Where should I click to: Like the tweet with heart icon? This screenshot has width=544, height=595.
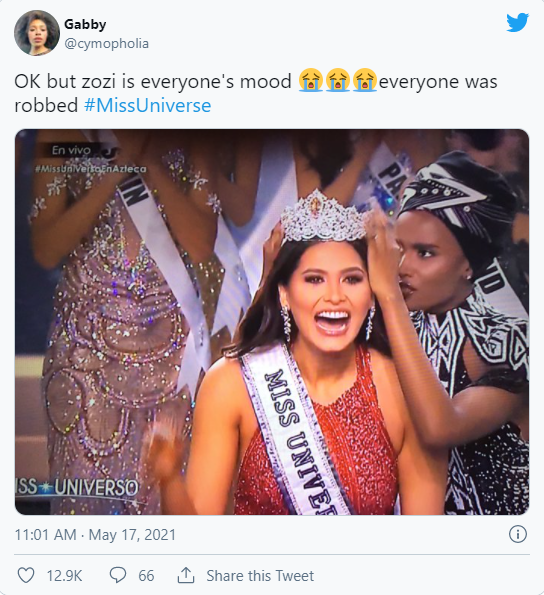[x=26, y=576]
